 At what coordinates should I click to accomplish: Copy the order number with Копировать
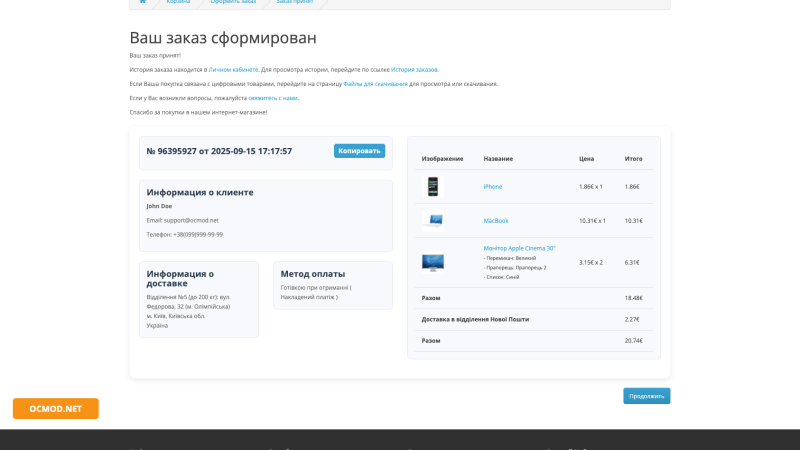tap(360, 151)
